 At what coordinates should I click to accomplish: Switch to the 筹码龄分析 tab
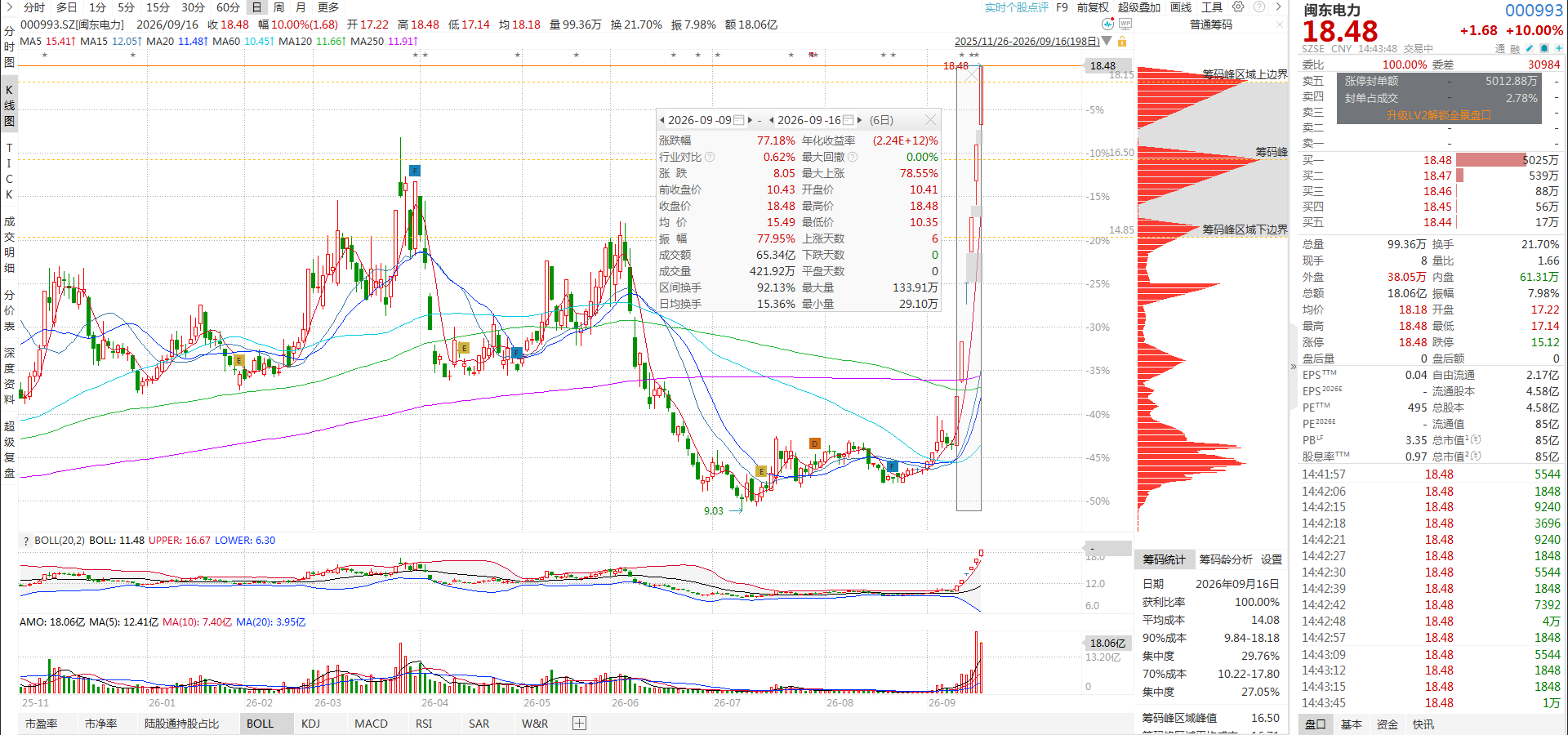tap(1225, 559)
